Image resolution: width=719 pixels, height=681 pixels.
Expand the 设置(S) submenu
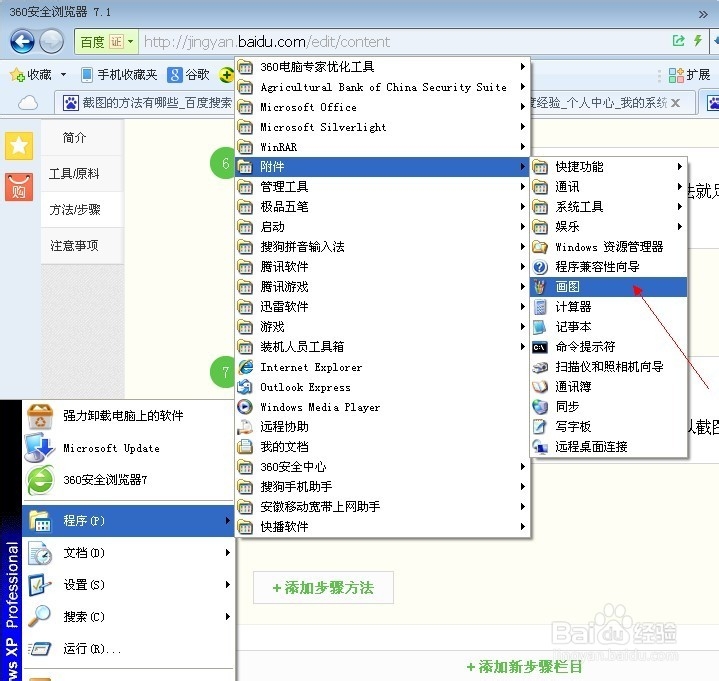click(128, 585)
